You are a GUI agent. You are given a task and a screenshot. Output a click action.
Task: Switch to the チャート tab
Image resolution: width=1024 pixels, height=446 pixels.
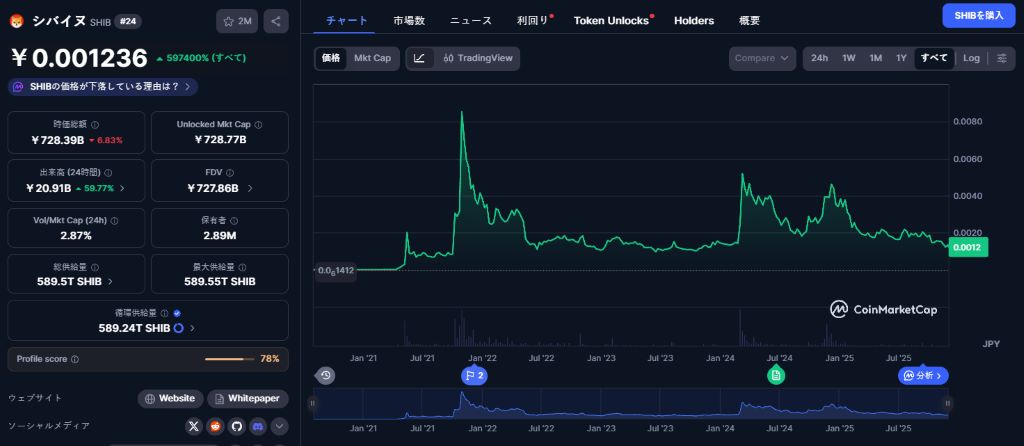[347, 20]
